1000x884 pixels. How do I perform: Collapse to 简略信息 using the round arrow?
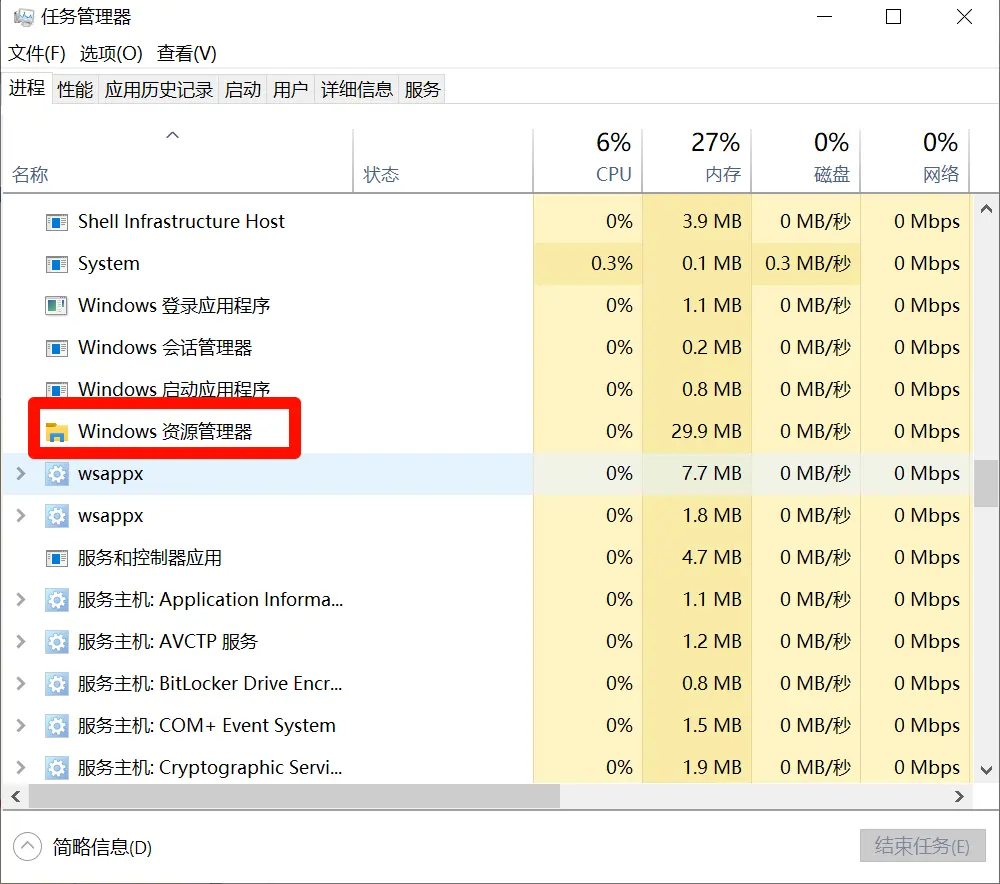pos(27,847)
